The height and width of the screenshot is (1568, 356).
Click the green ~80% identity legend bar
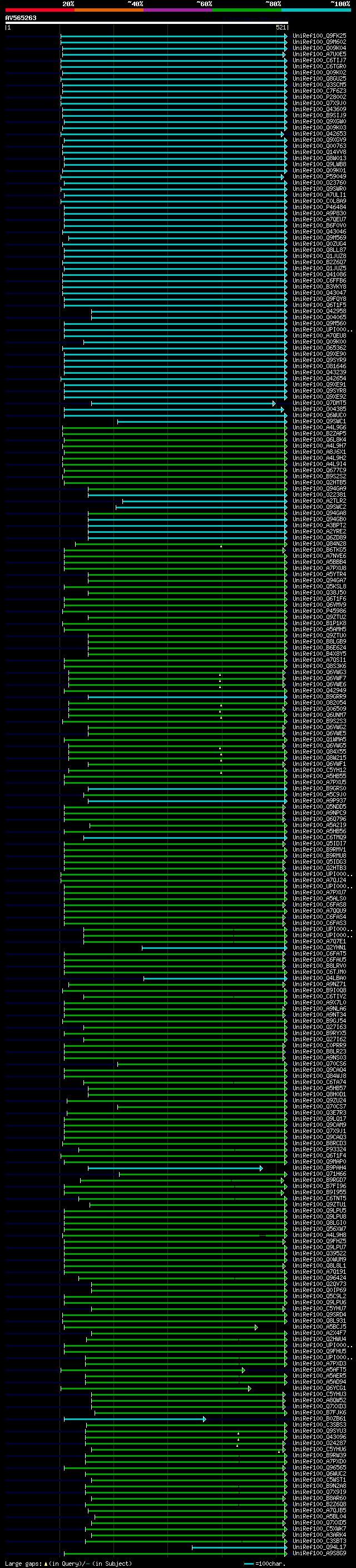(247, 10)
